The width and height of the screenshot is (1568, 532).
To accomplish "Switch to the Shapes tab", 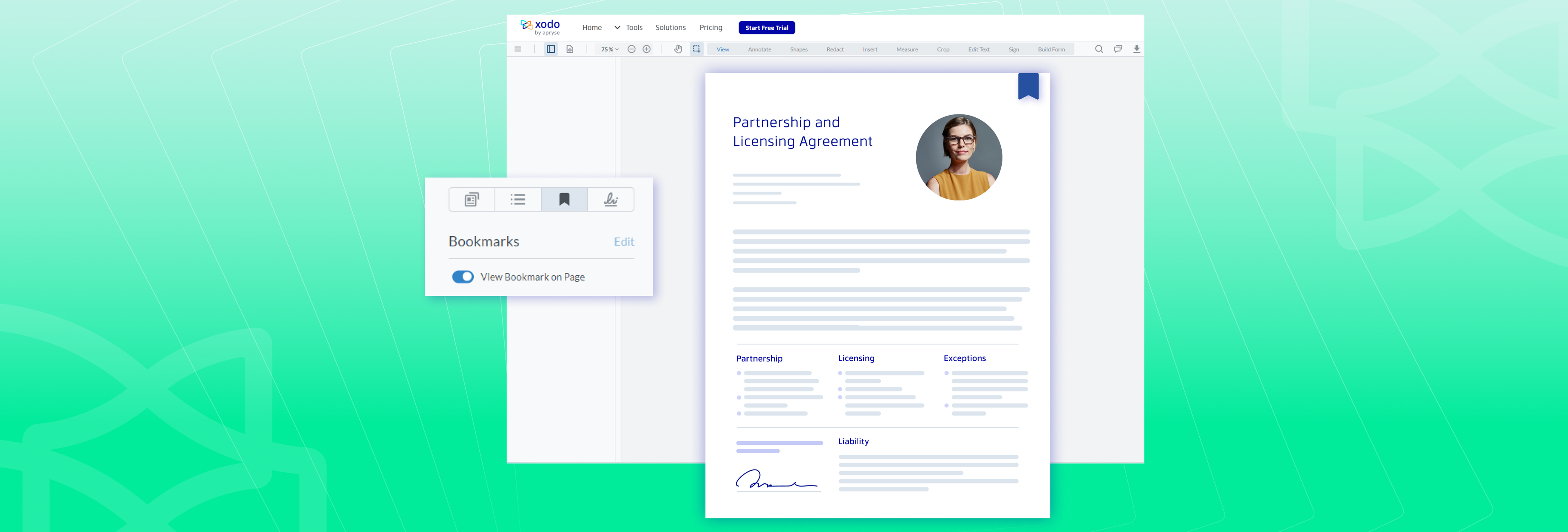I will 799,49.
